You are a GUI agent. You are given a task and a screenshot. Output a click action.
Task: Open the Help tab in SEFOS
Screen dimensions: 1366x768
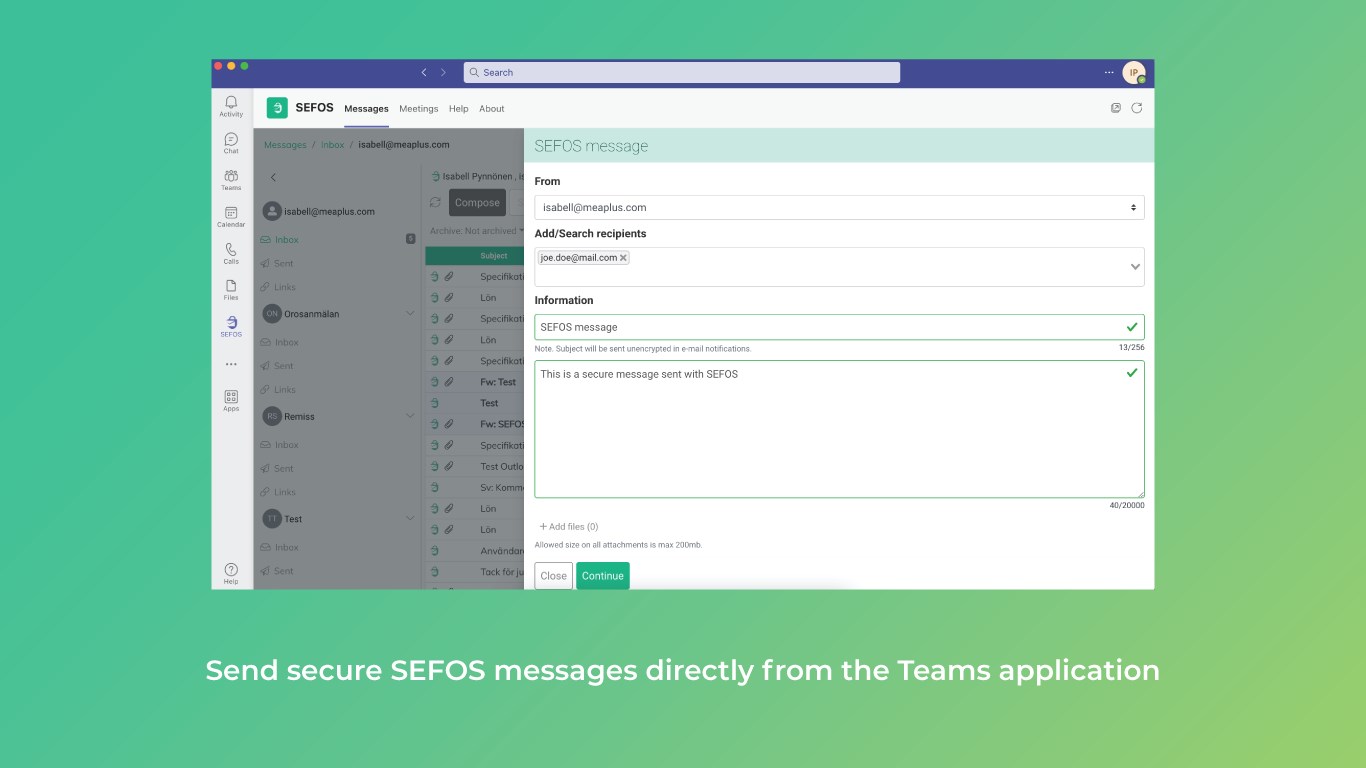pyautogui.click(x=458, y=109)
